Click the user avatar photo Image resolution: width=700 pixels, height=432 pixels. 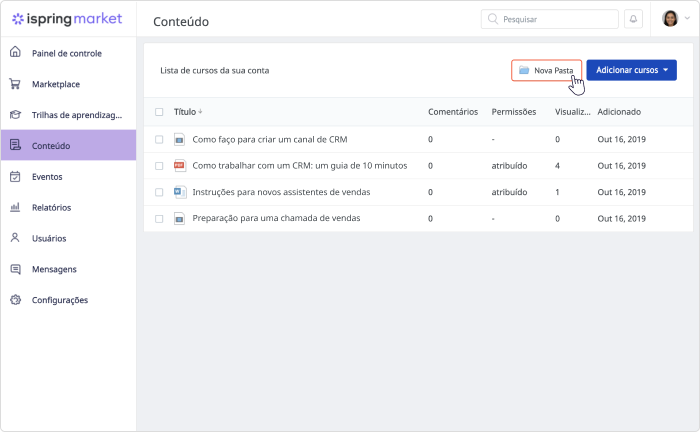[x=670, y=19]
